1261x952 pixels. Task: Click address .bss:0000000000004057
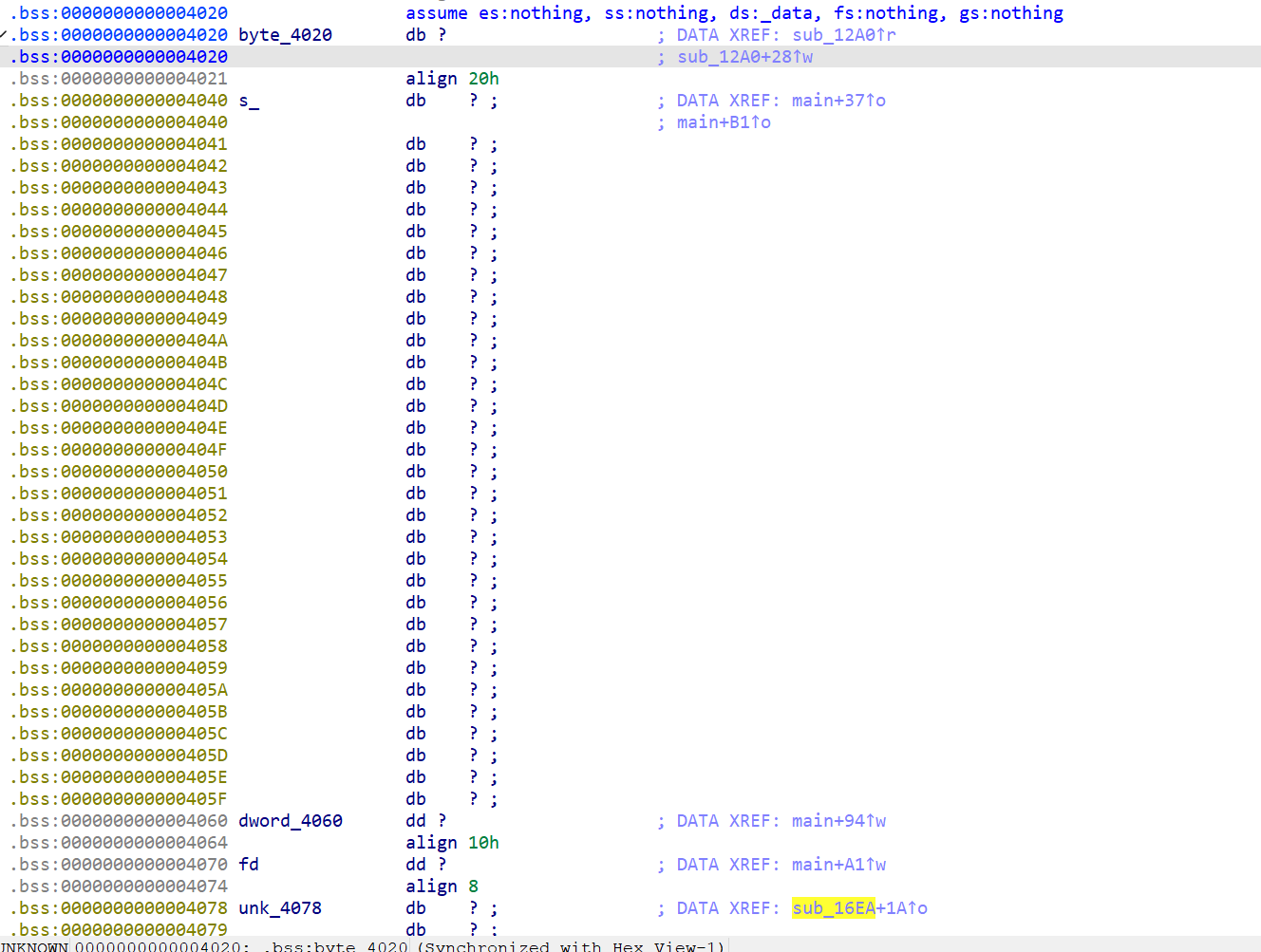point(119,625)
